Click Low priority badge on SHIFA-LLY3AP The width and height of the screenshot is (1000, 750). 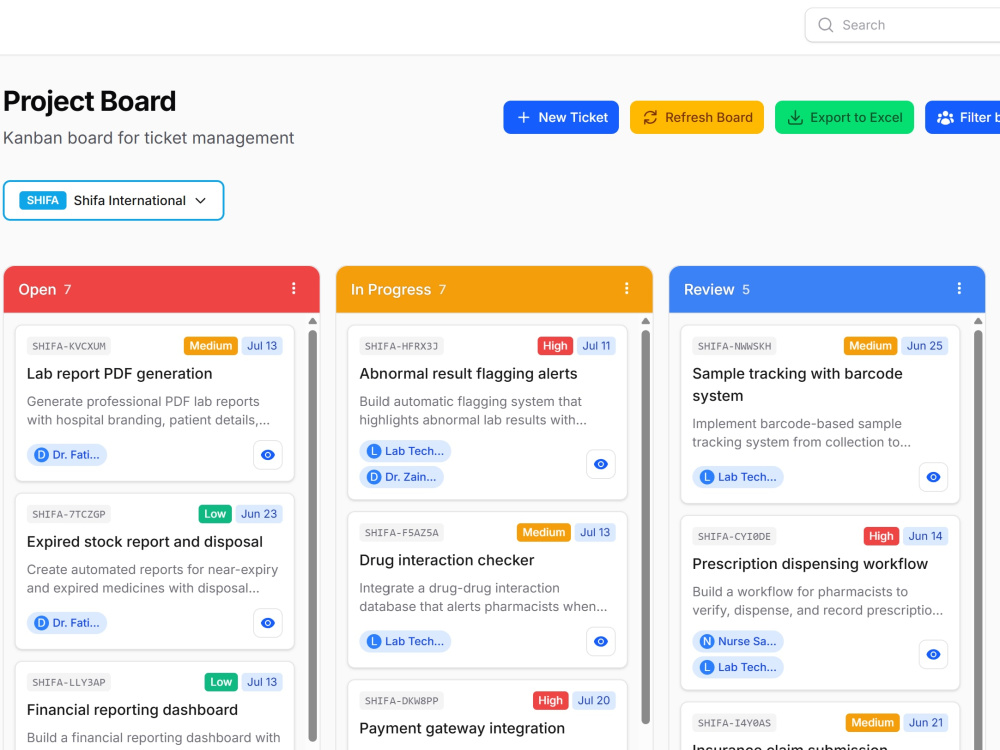(221, 682)
